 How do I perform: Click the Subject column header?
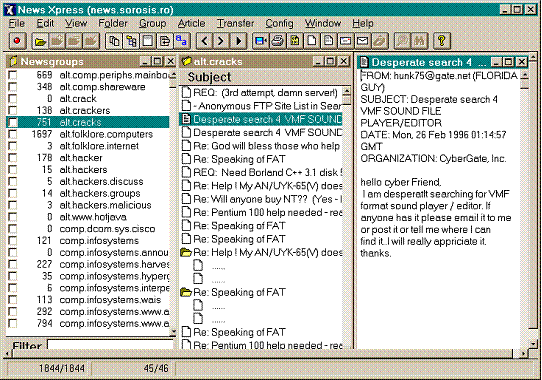click(x=265, y=77)
